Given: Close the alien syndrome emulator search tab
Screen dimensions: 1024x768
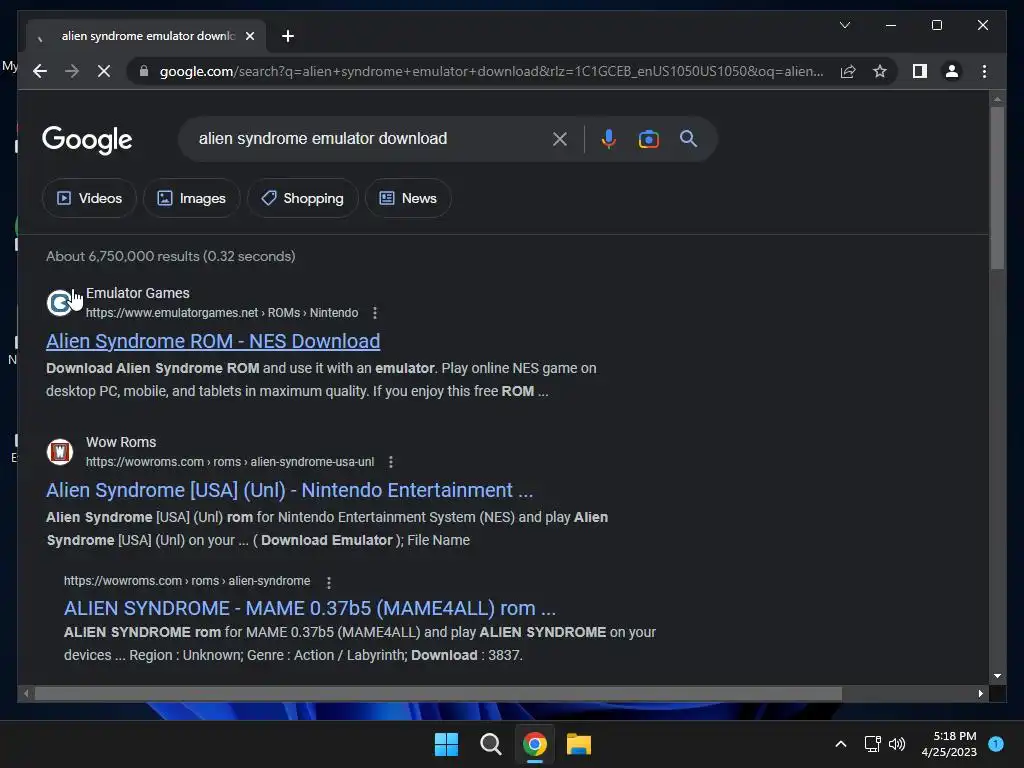Looking at the screenshot, I should pyautogui.click(x=249, y=36).
